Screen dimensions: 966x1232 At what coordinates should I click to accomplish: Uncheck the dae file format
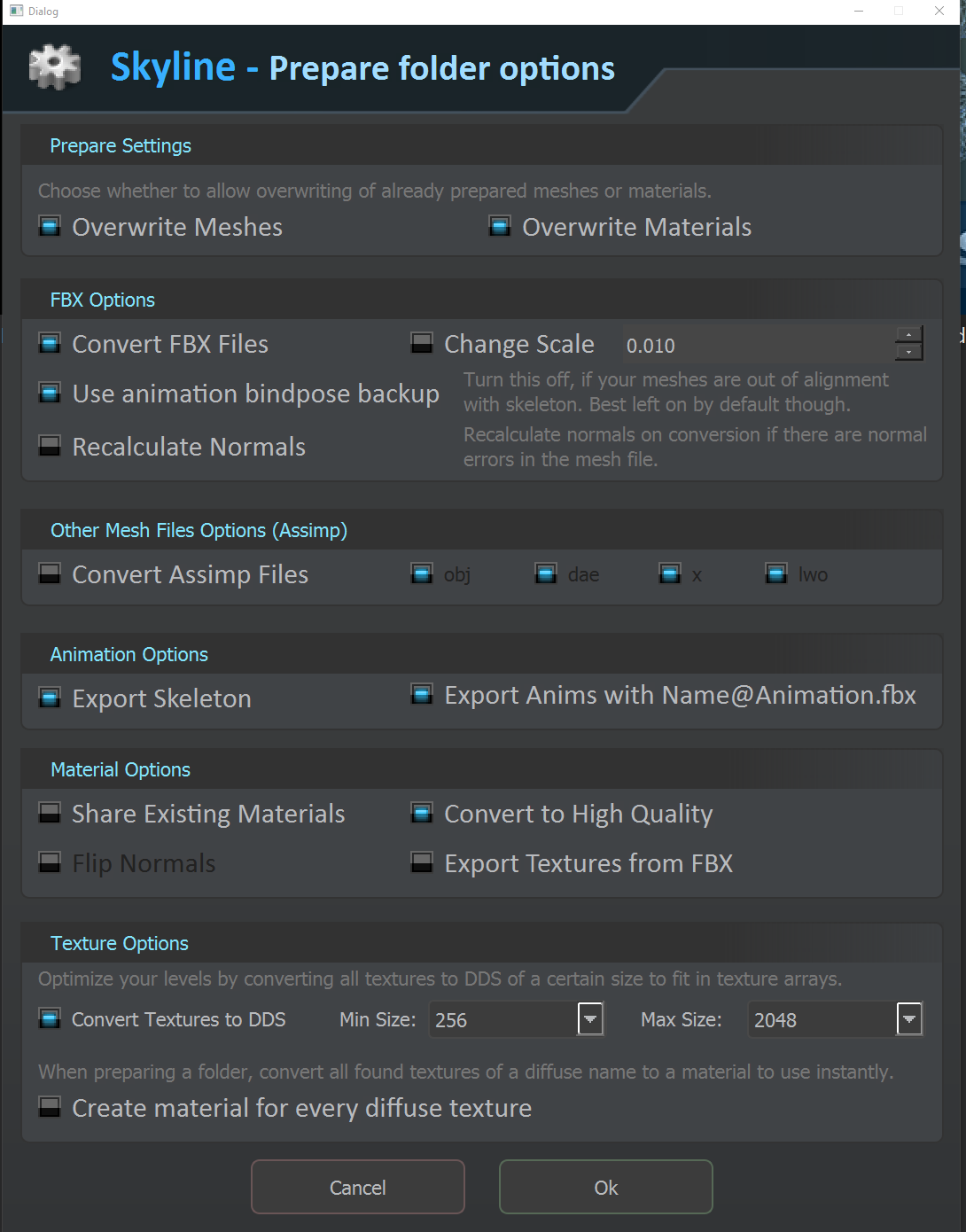click(546, 574)
